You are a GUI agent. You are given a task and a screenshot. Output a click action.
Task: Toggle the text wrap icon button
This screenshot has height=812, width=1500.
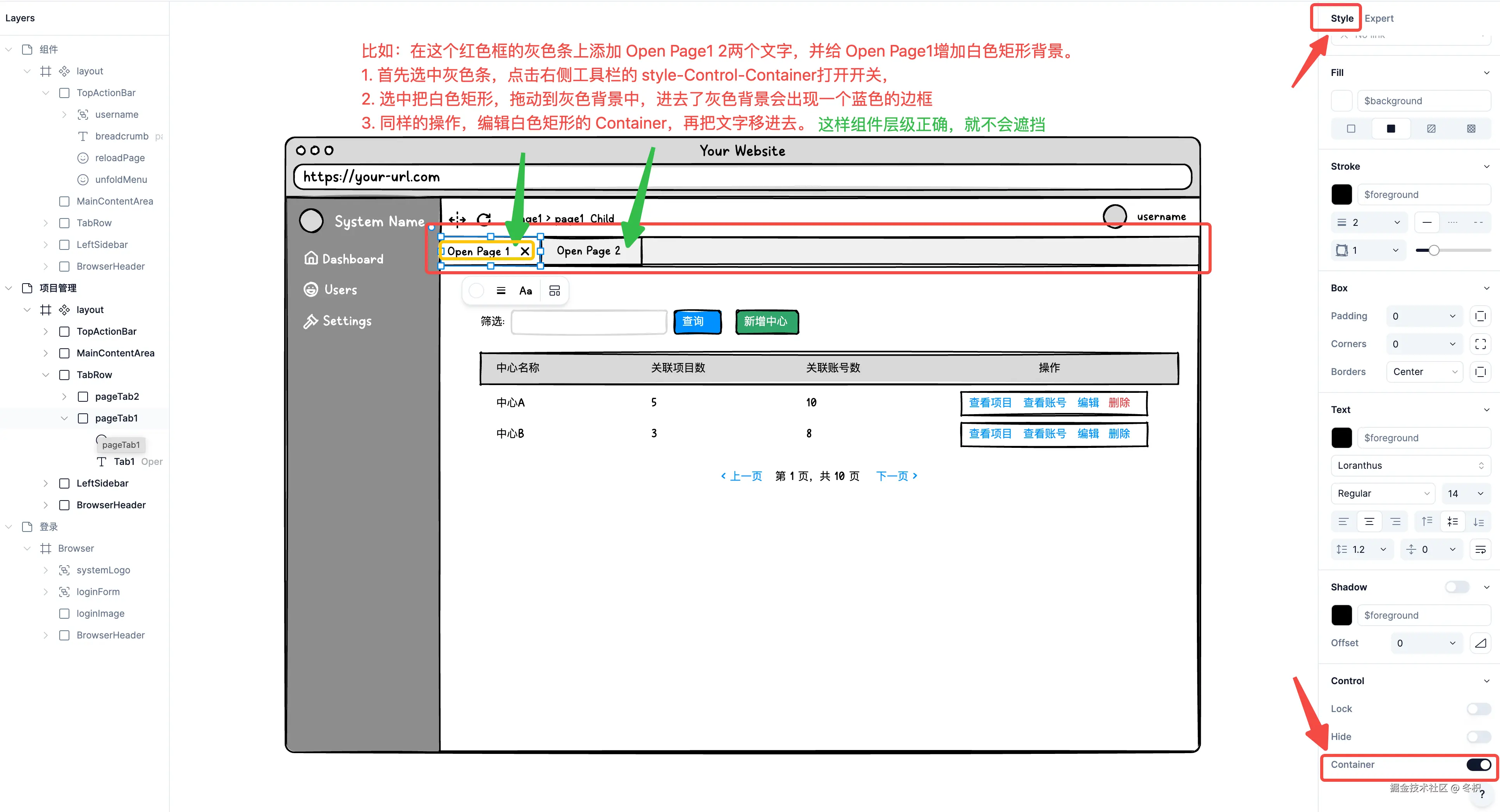coord(1480,549)
